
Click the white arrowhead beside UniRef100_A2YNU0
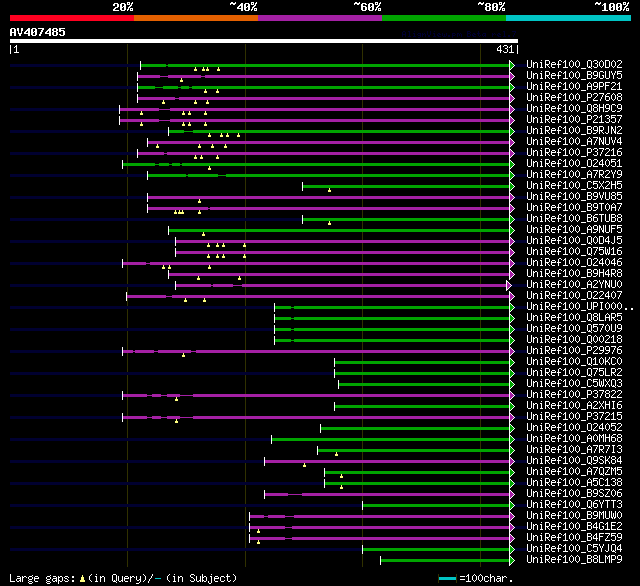tap(509, 285)
